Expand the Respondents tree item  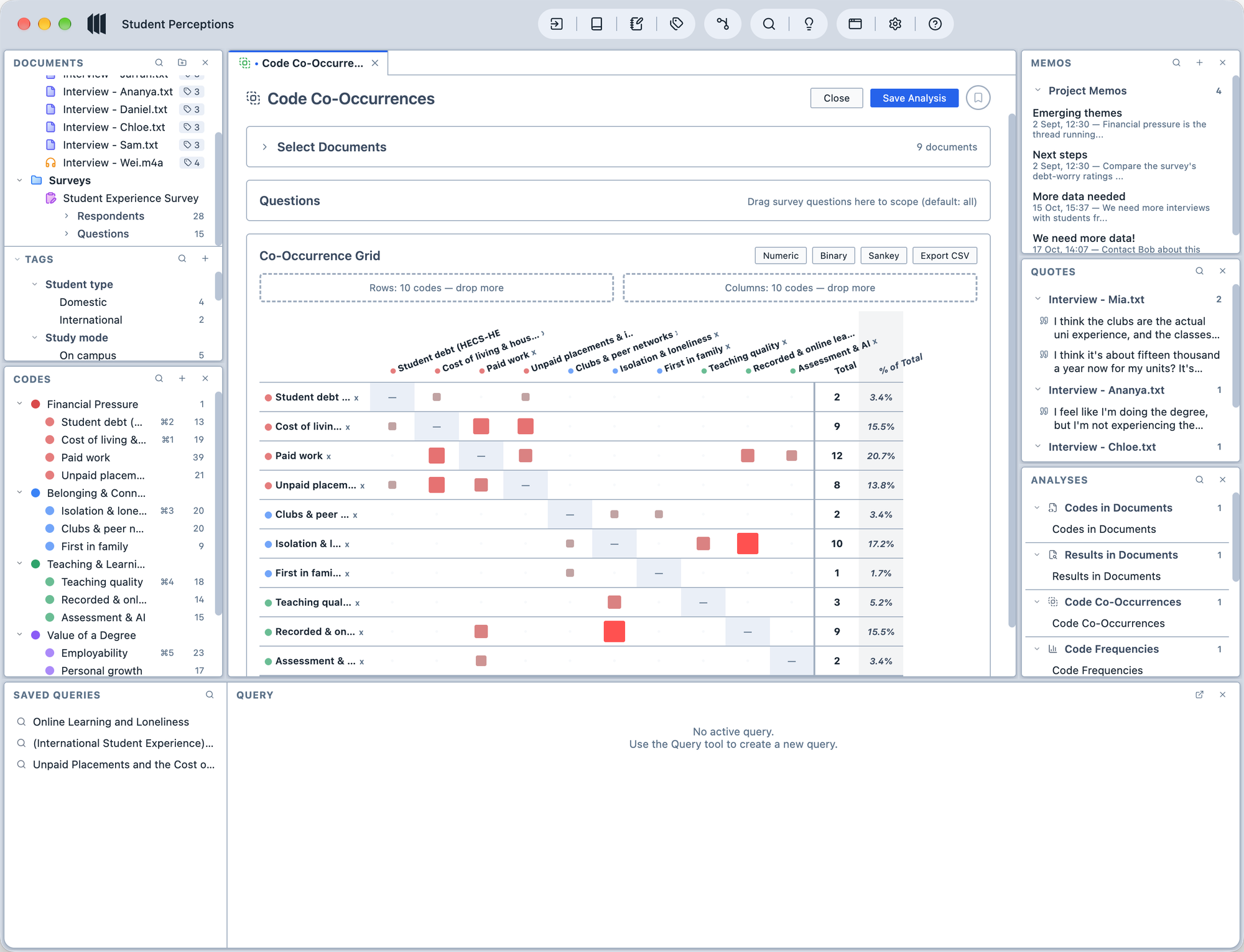tap(67, 216)
